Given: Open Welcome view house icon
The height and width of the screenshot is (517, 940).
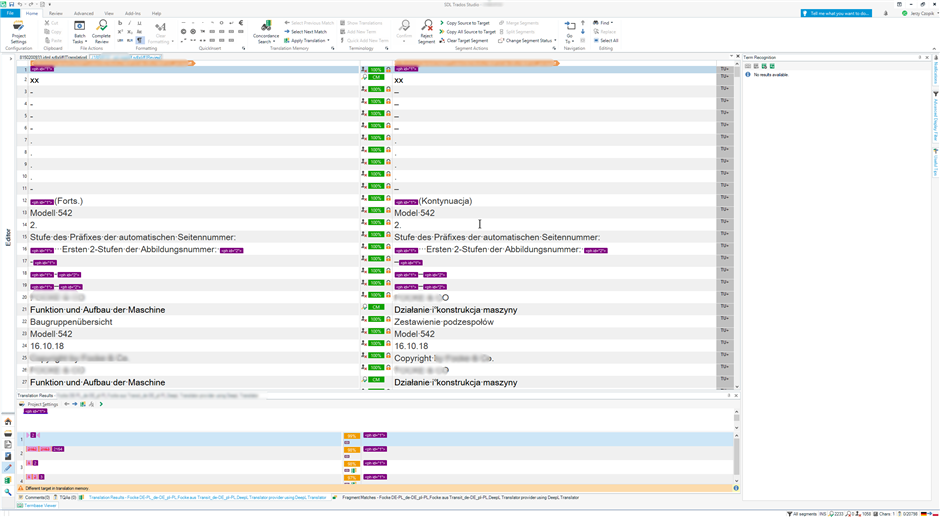Looking at the screenshot, I should coord(8,422).
